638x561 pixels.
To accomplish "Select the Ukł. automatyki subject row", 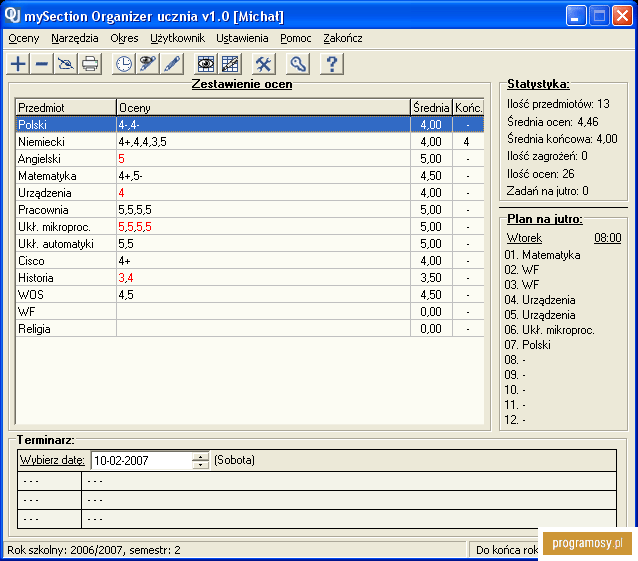I will 250,244.
